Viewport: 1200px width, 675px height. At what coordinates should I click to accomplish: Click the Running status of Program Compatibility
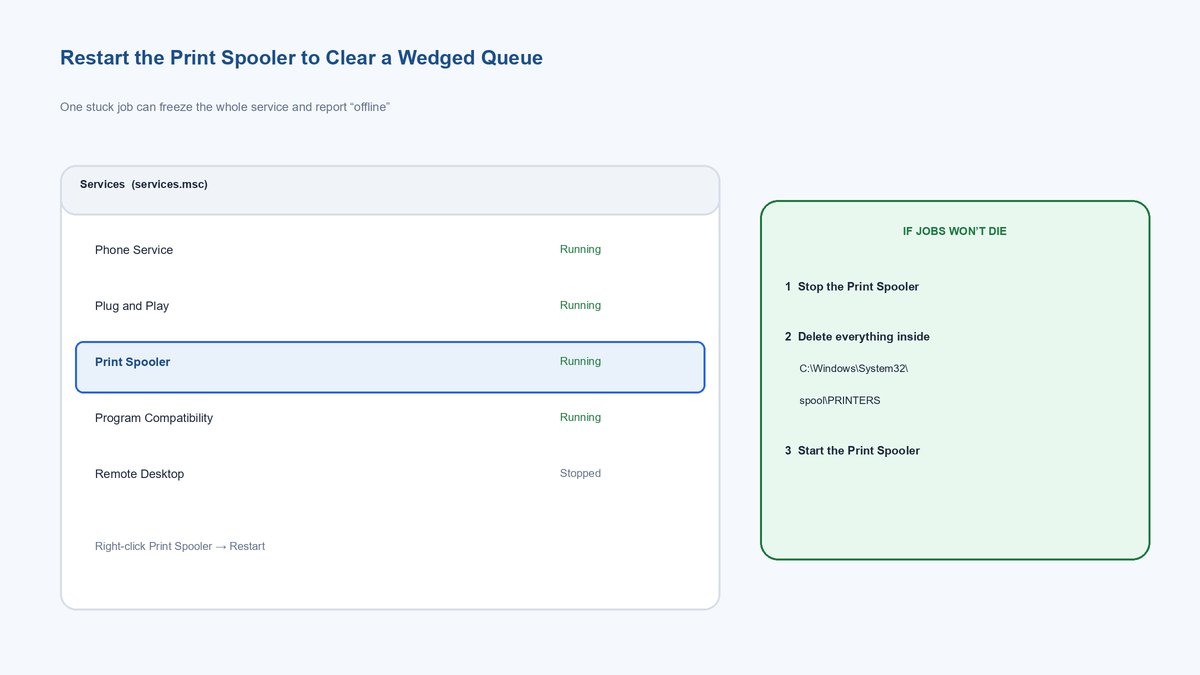tap(580, 417)
